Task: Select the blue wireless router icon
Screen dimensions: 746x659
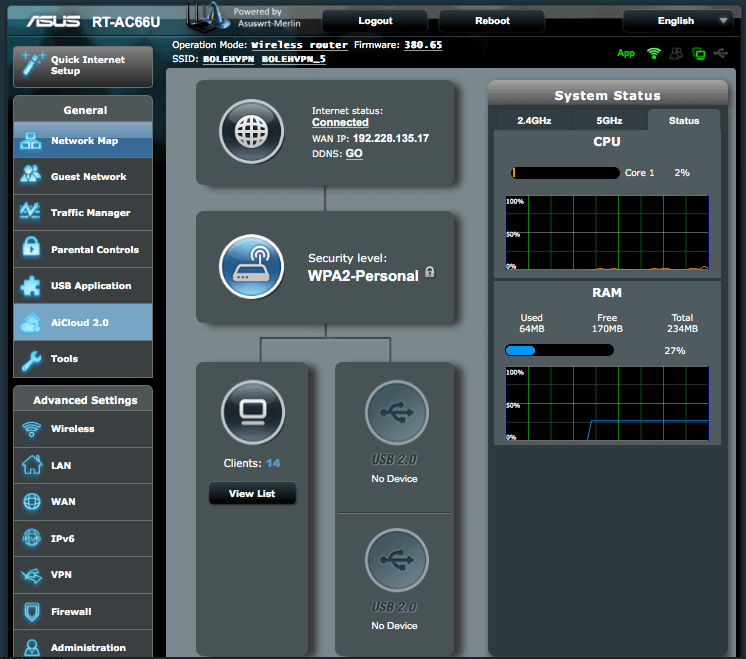Action: point(251,266)
